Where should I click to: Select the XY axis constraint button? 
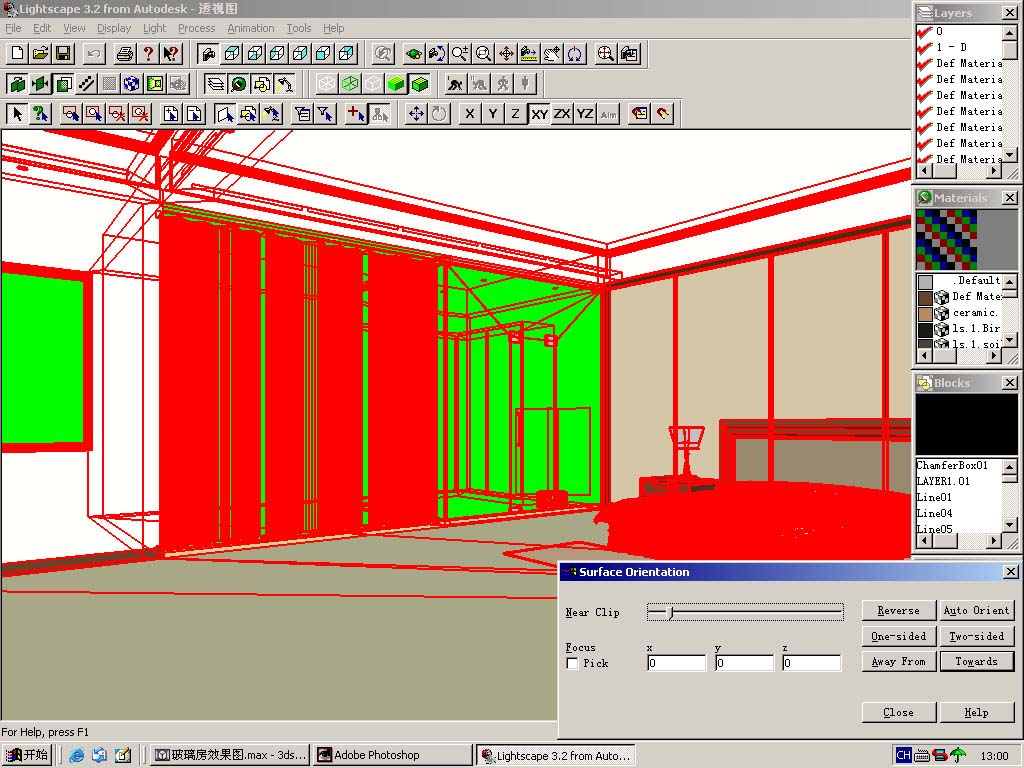[x=539, y=114]
